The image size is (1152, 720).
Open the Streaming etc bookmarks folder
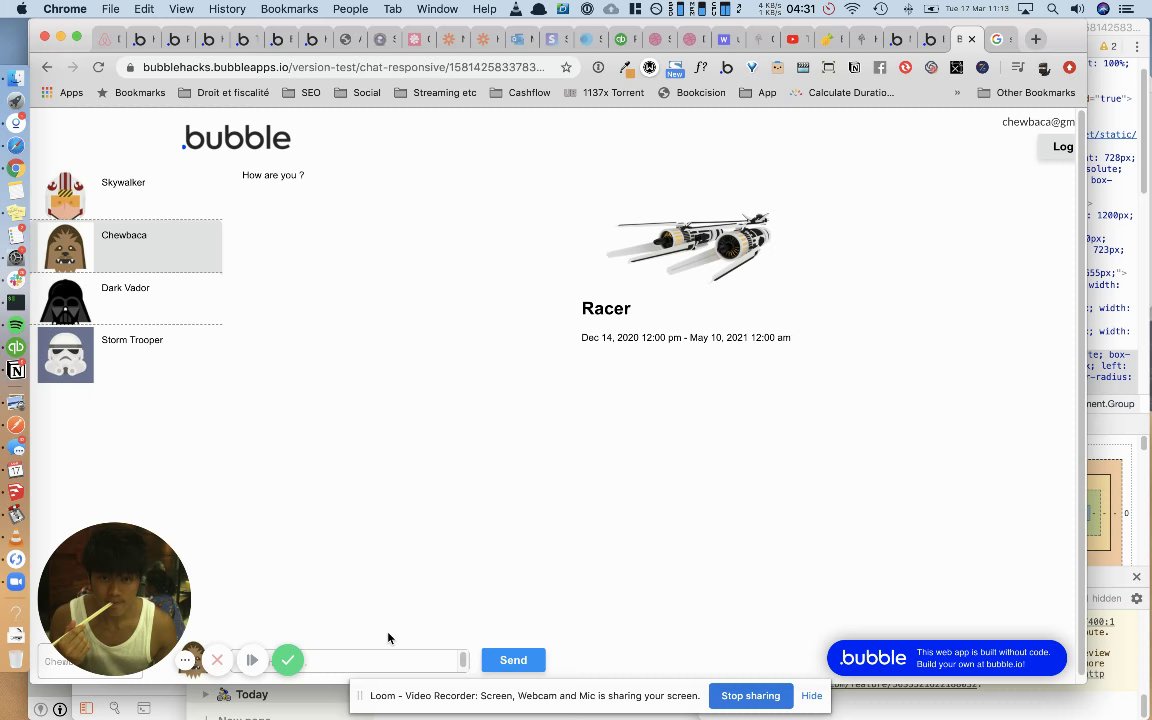coord(435,93)
